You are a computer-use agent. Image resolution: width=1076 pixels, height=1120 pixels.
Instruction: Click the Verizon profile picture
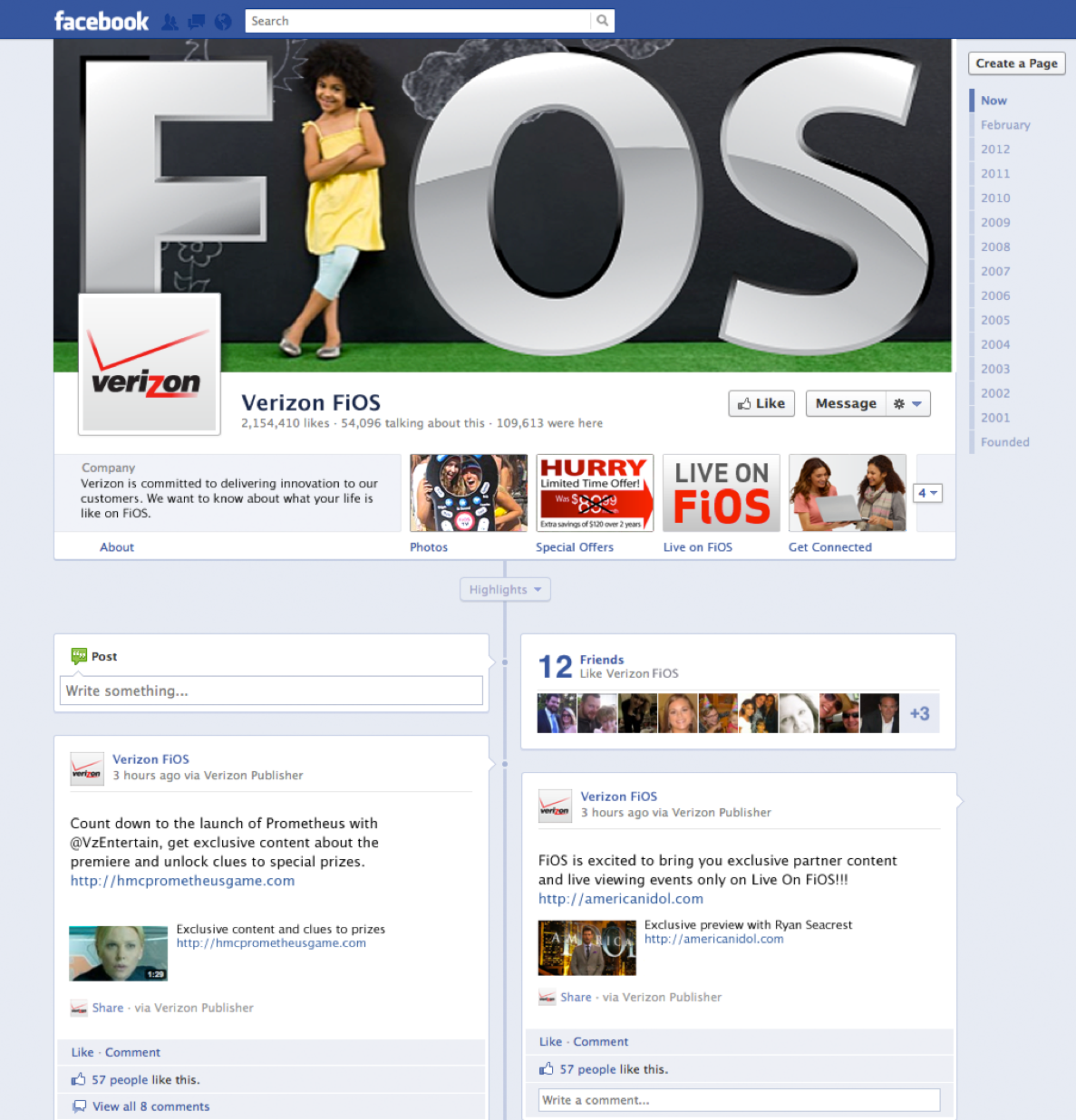click(x=150, y=364)
